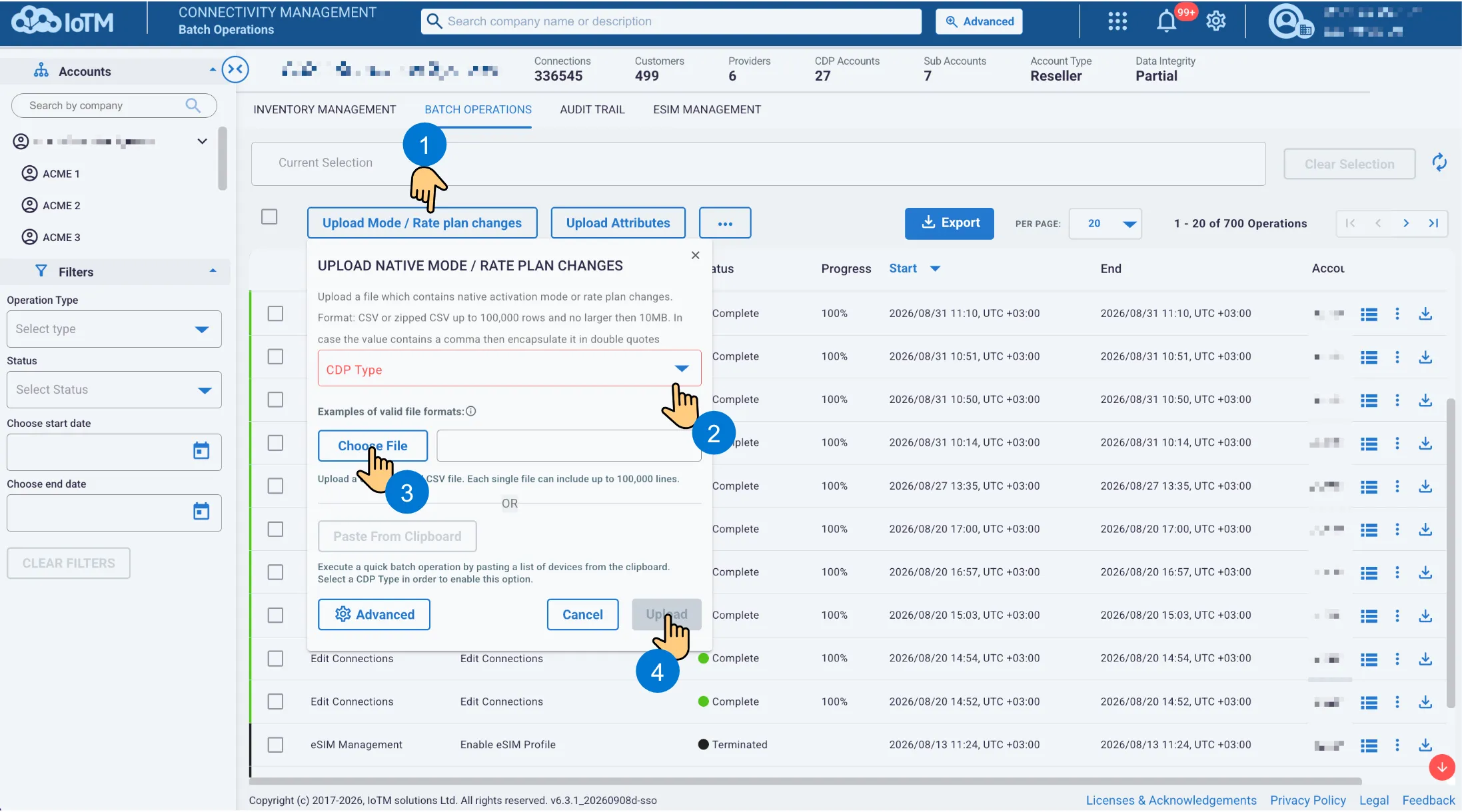The width and height of the screenshot is (1462, 812).
Task: Collapse sidebar with the arrows icon
Action: click(235, 69)
